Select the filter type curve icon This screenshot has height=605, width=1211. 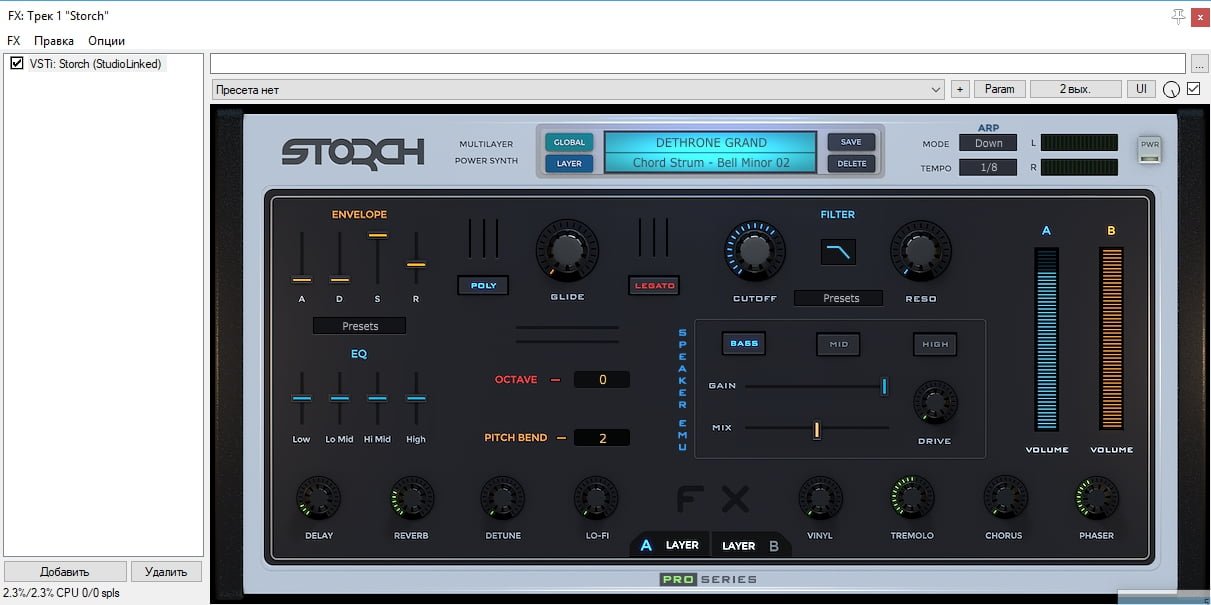click(838, 252)
